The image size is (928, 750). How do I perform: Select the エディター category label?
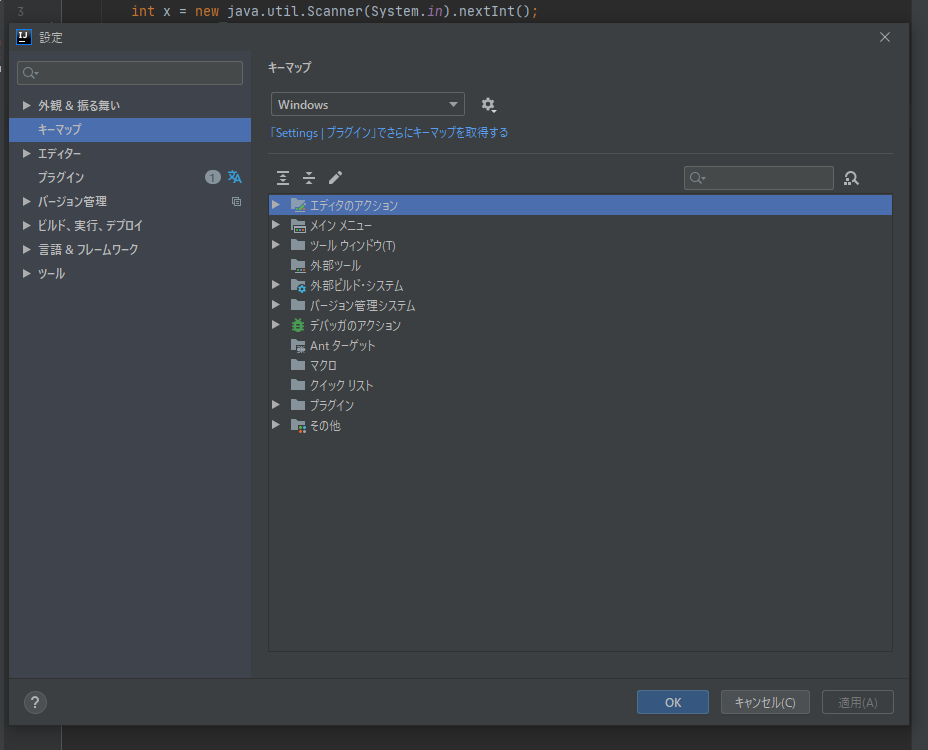59,153
